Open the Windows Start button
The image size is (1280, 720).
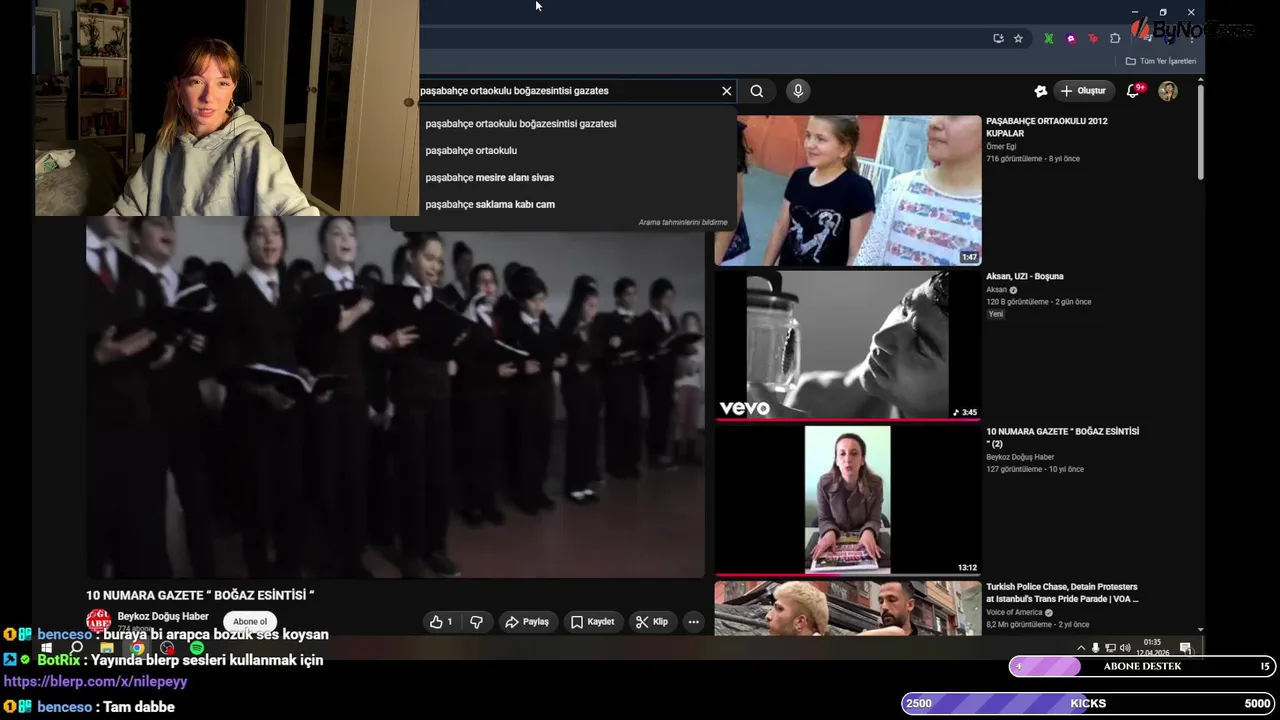pos(46,648)
